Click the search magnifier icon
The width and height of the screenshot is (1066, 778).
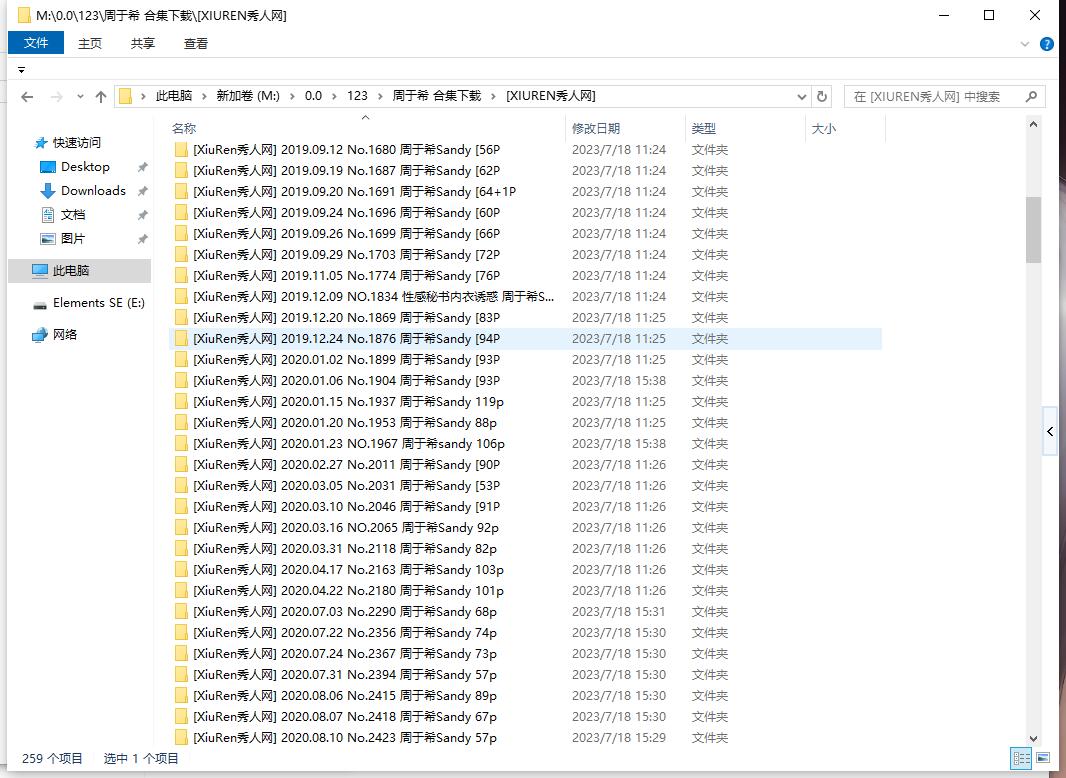pyautogui.click(x=1031, y=97)
